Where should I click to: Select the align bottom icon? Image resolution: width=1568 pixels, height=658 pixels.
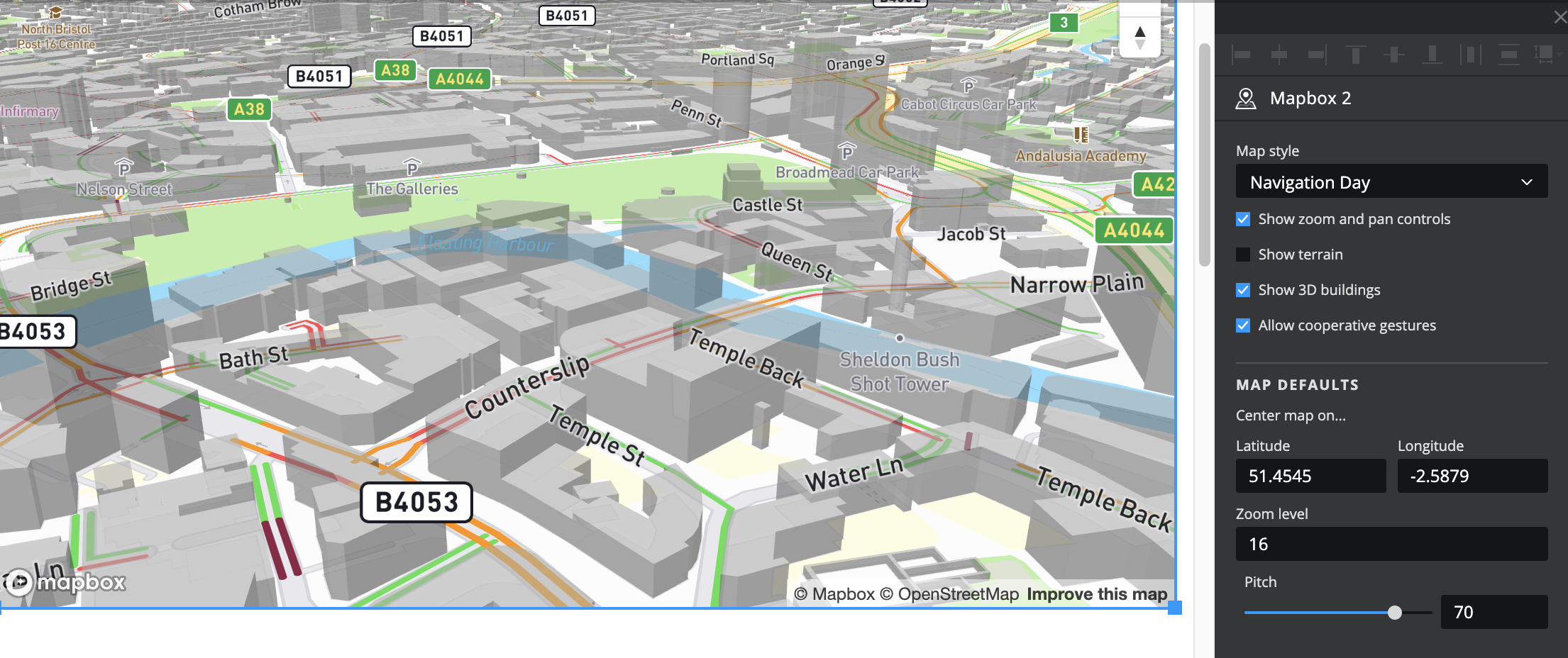[x=1432, y=55]
